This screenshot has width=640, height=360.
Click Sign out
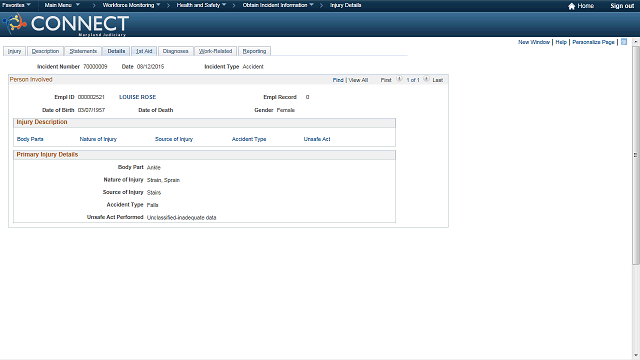pyautogui.click(x=622, y=6)
